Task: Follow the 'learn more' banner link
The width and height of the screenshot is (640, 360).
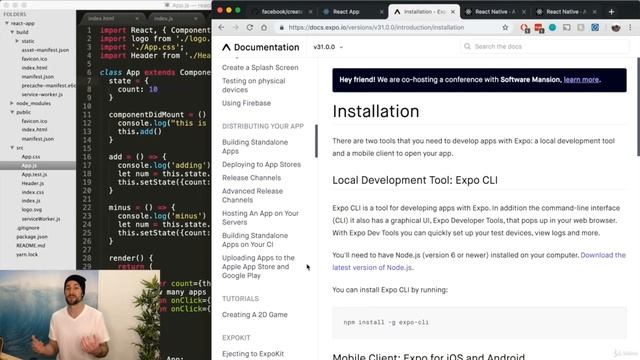Action: 581,80
